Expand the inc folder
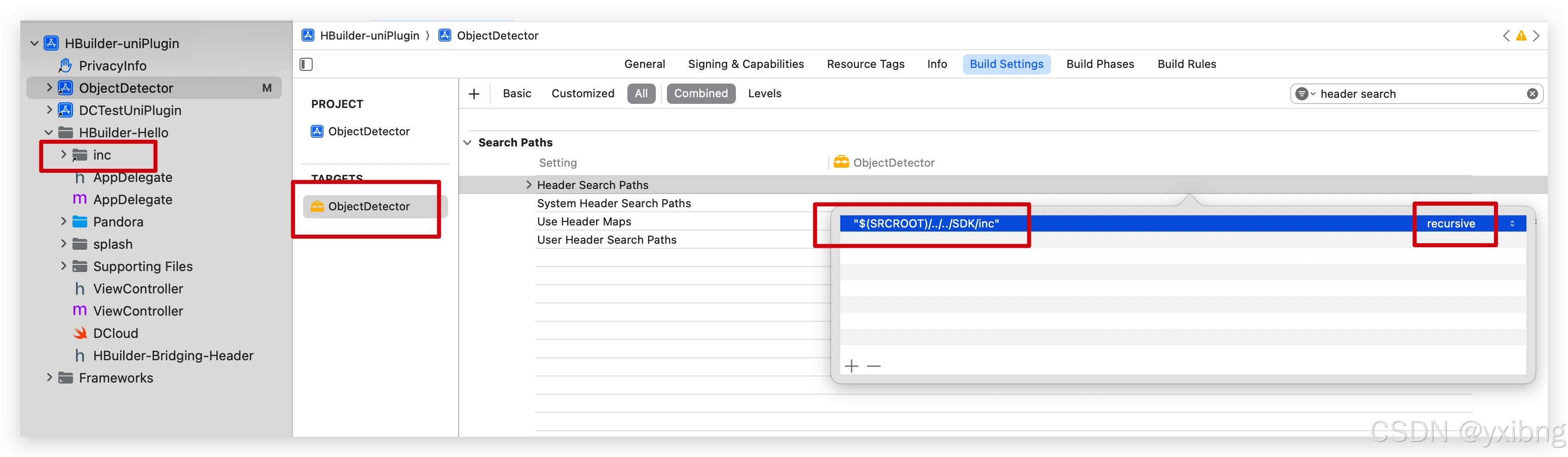The width and height of the screenshot is (1568, 457). (x=63, y=155)
